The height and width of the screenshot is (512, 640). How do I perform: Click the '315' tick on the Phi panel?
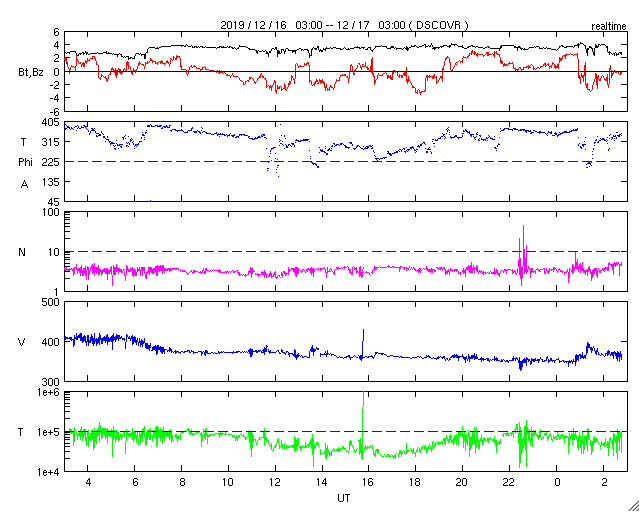coord(51,142)
